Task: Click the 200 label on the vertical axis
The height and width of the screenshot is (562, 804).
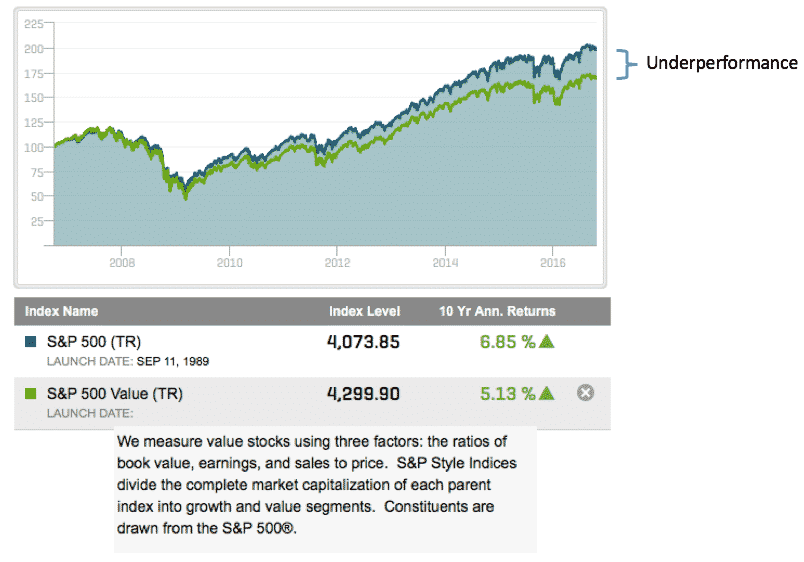Action: pos(38,48)
